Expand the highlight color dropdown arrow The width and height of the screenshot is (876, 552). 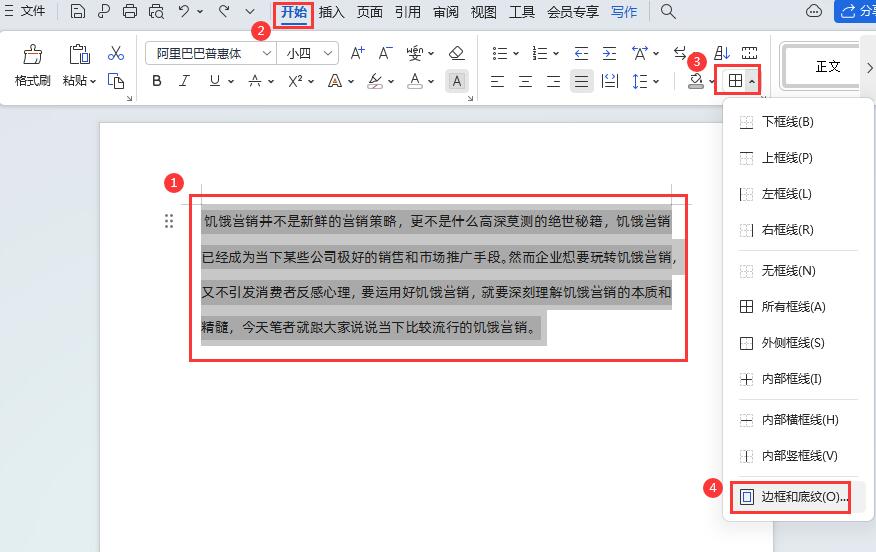click(x=391, y=82)
